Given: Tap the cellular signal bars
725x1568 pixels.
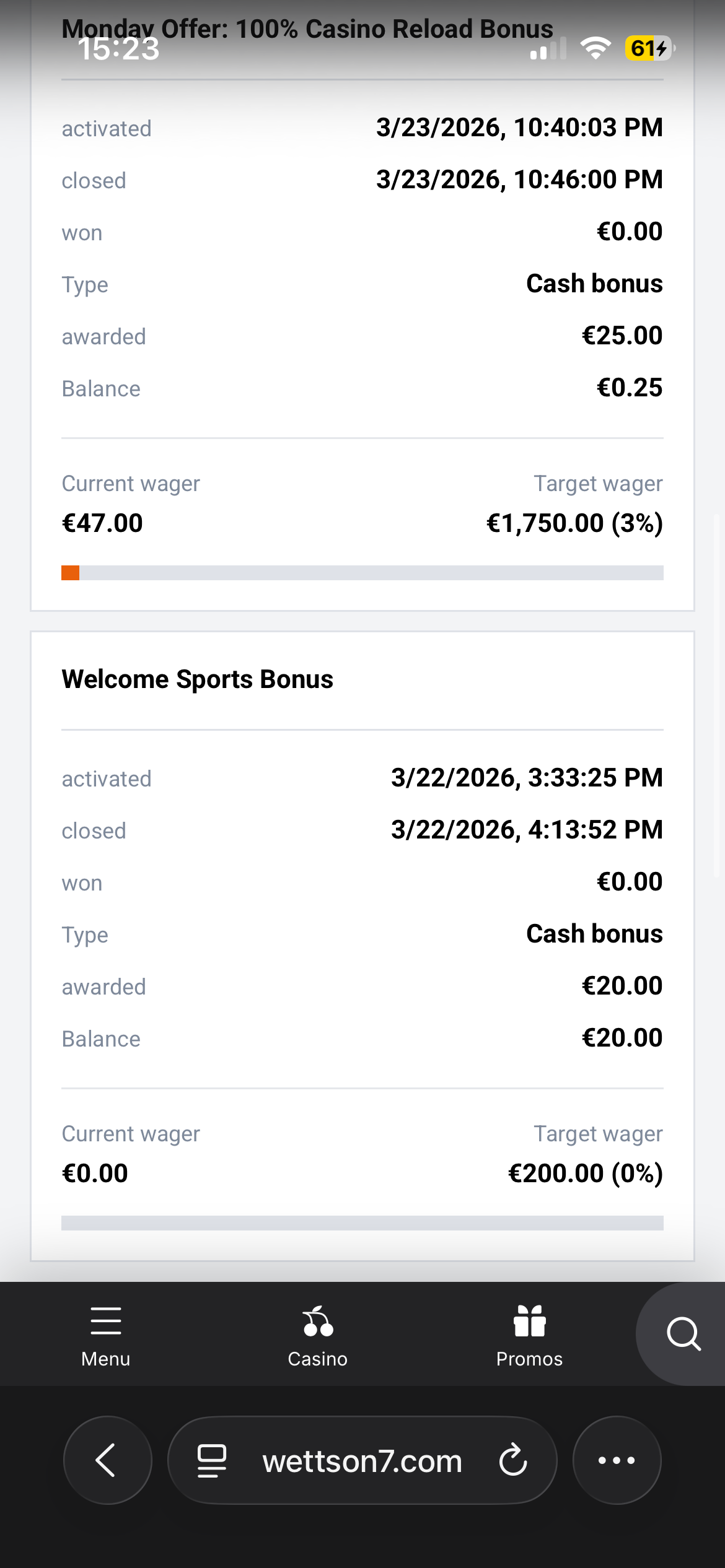Looking at the screenshot, I should point(548,48).
